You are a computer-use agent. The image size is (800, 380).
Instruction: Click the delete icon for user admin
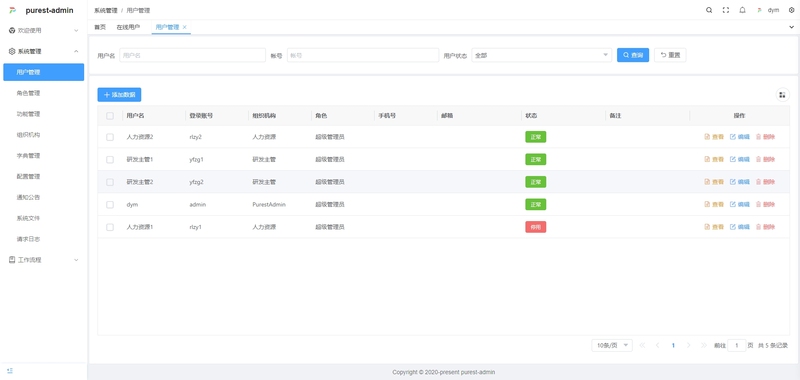click(x=765, y=204)
